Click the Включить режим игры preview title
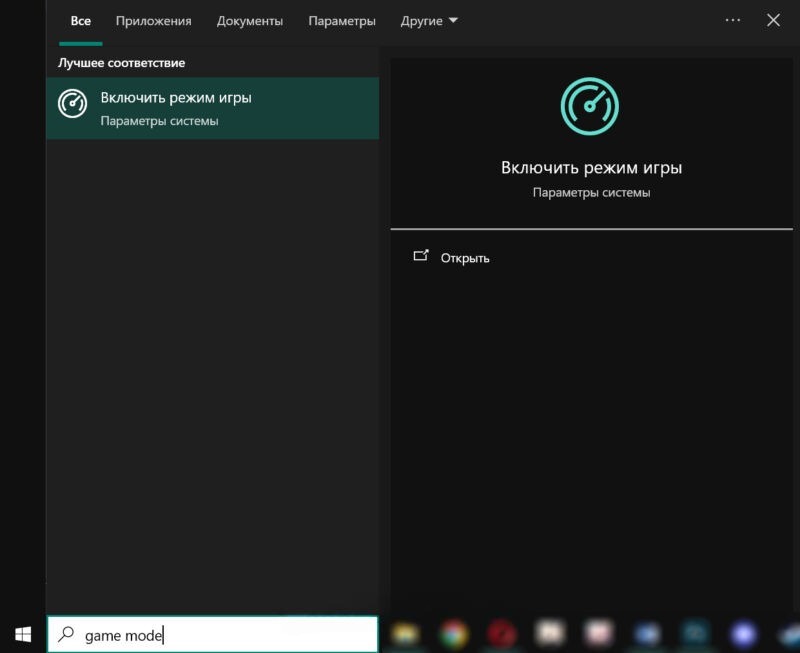The width and height of the screenshot is (800, 653). pyautogui.click(x=591, y=168)
